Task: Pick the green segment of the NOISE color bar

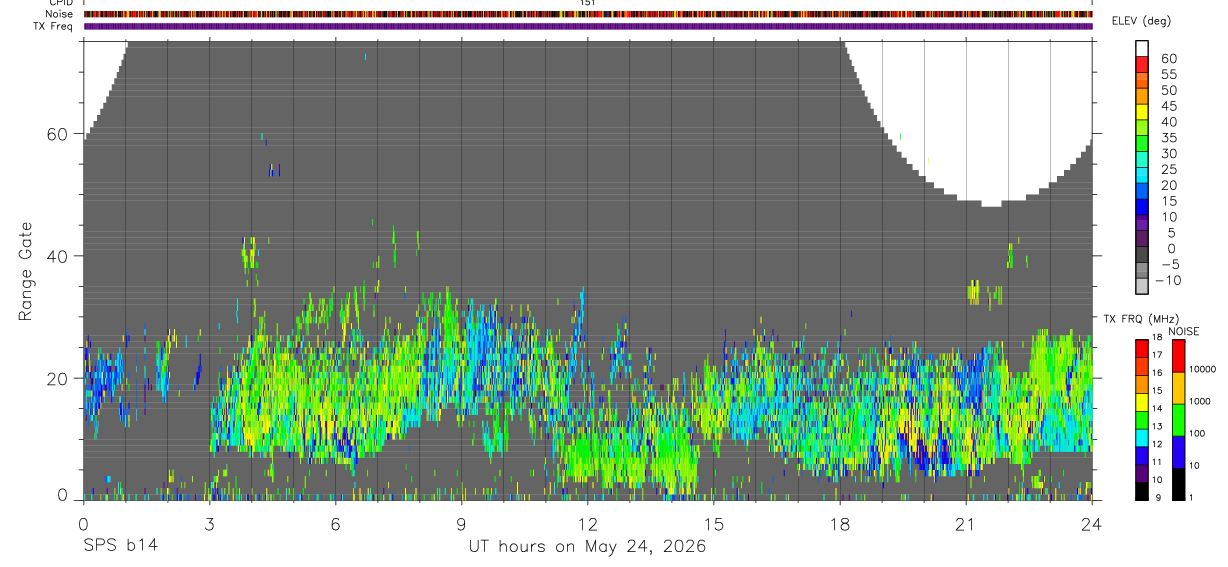Action: (1178, 420)
